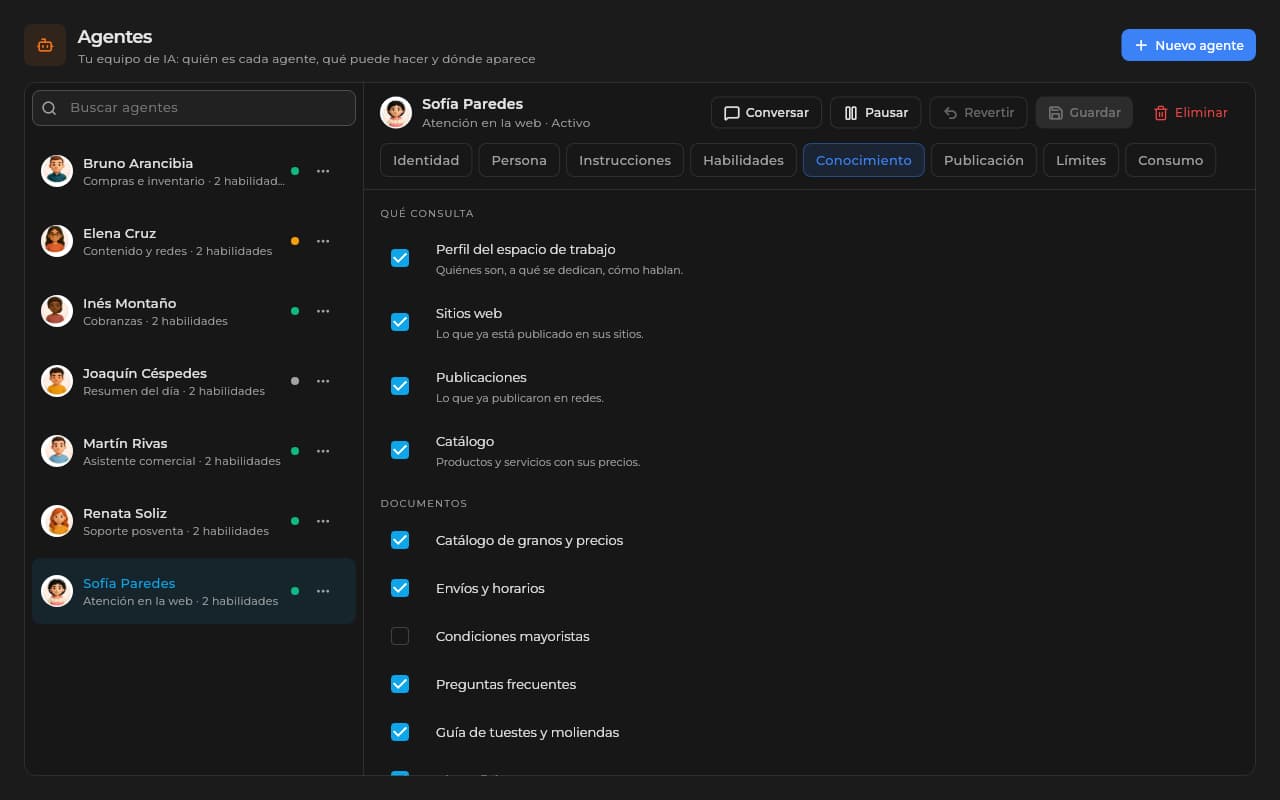
Task: Open more options for Sofía Paredes
Action: (323, 591)
